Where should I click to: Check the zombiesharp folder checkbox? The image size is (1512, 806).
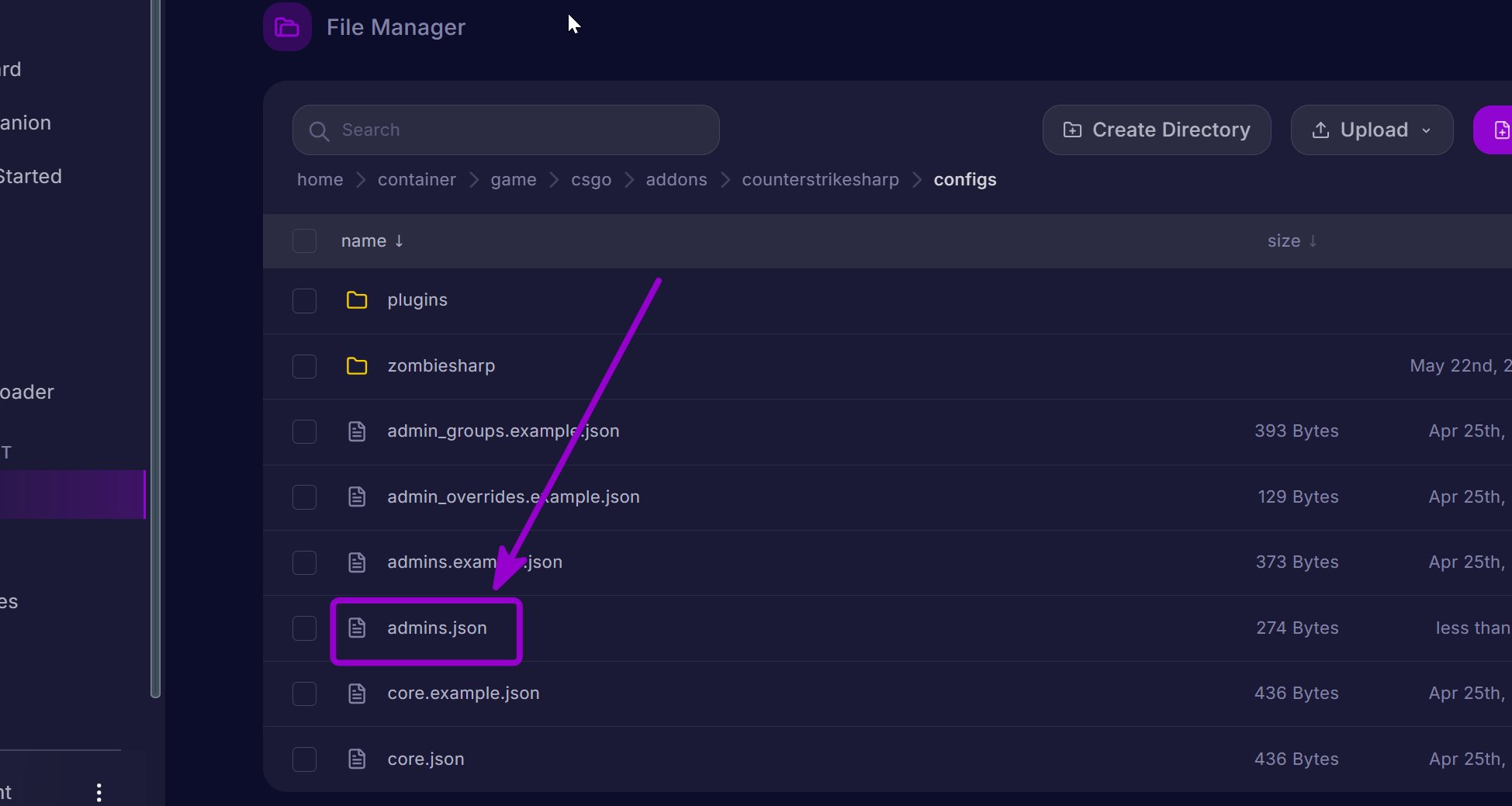304,366
